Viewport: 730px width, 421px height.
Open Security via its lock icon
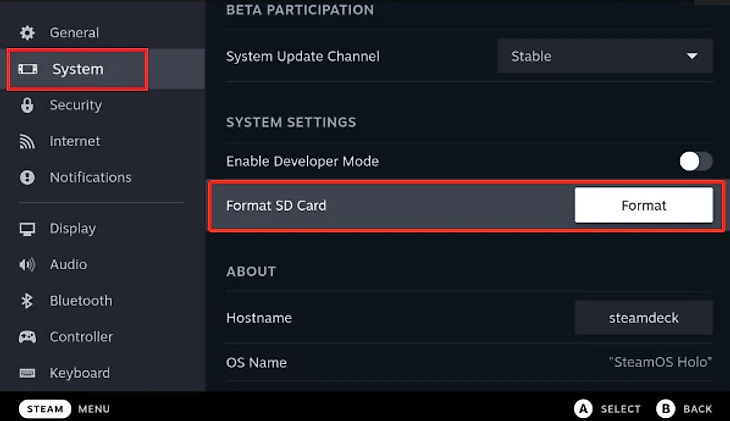pyautogui.click(x=27, y=105)
